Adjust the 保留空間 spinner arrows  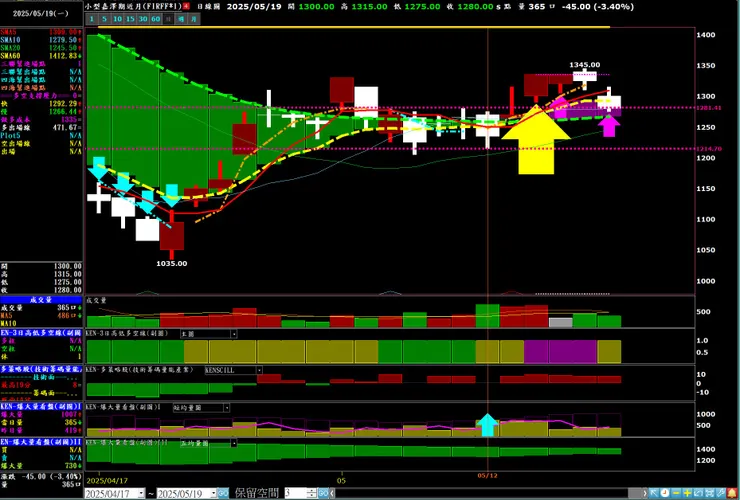tap(311, 493)
